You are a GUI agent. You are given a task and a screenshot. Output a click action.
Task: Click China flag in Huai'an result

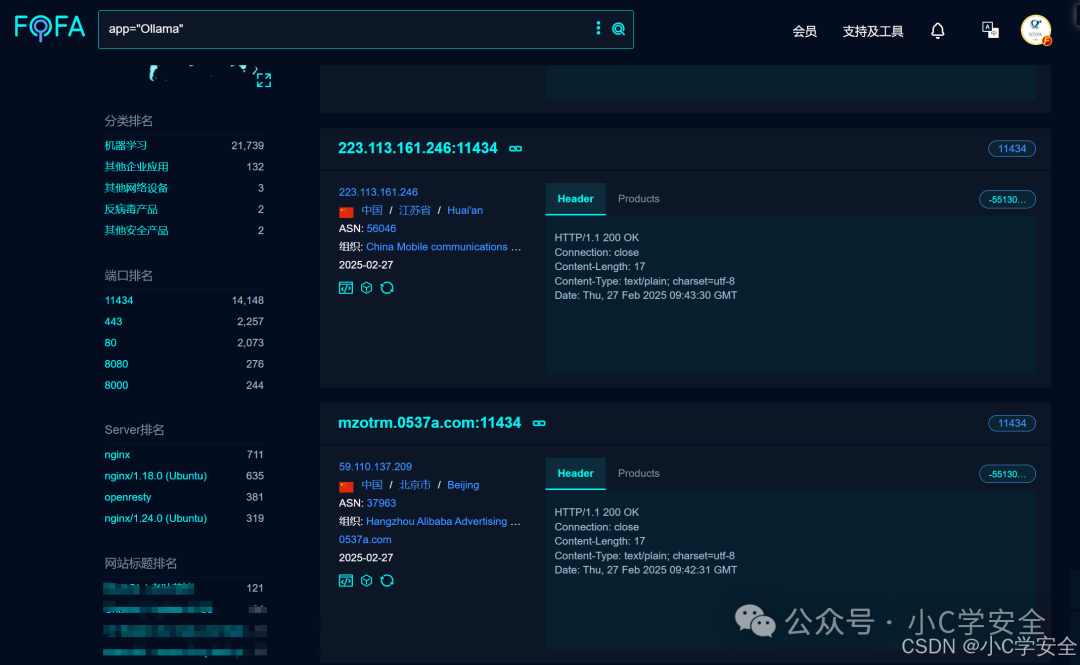346,211
